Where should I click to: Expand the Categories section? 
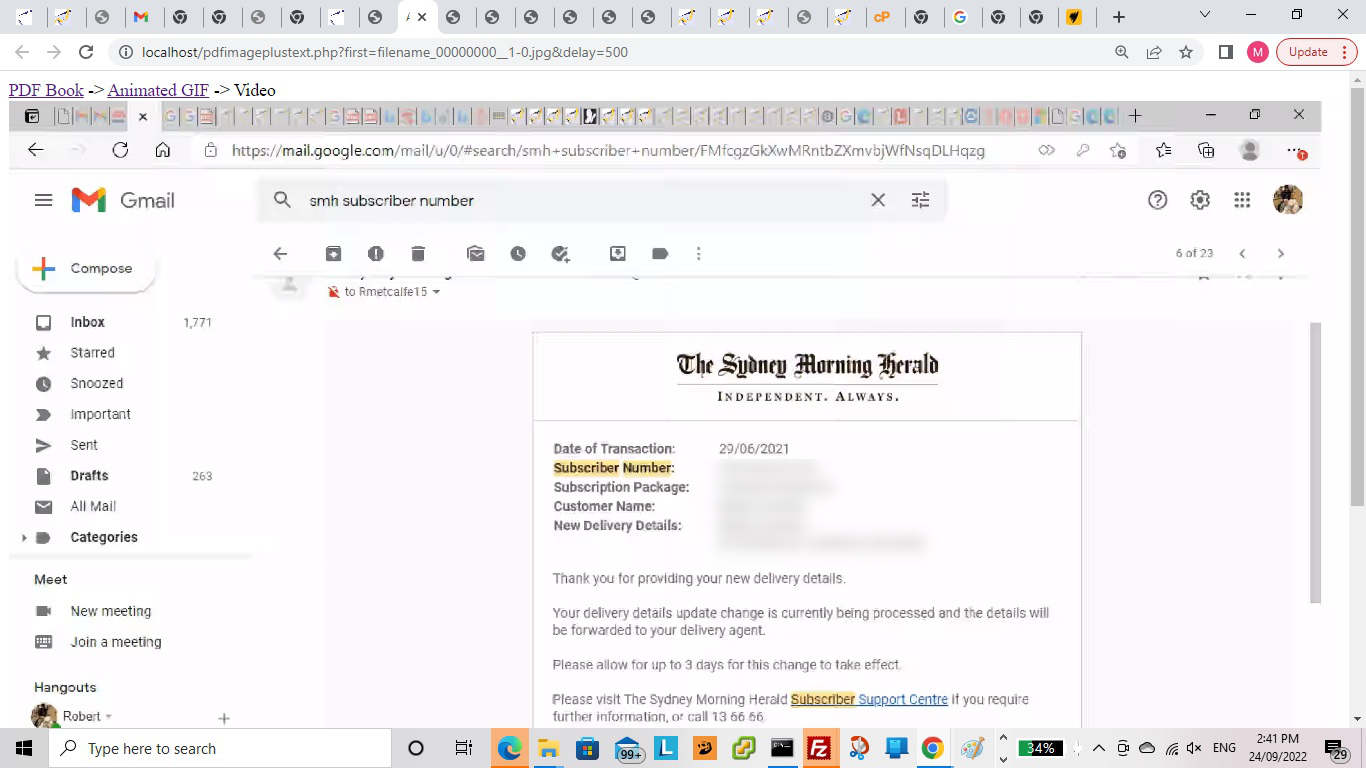(x=24, y=538)
